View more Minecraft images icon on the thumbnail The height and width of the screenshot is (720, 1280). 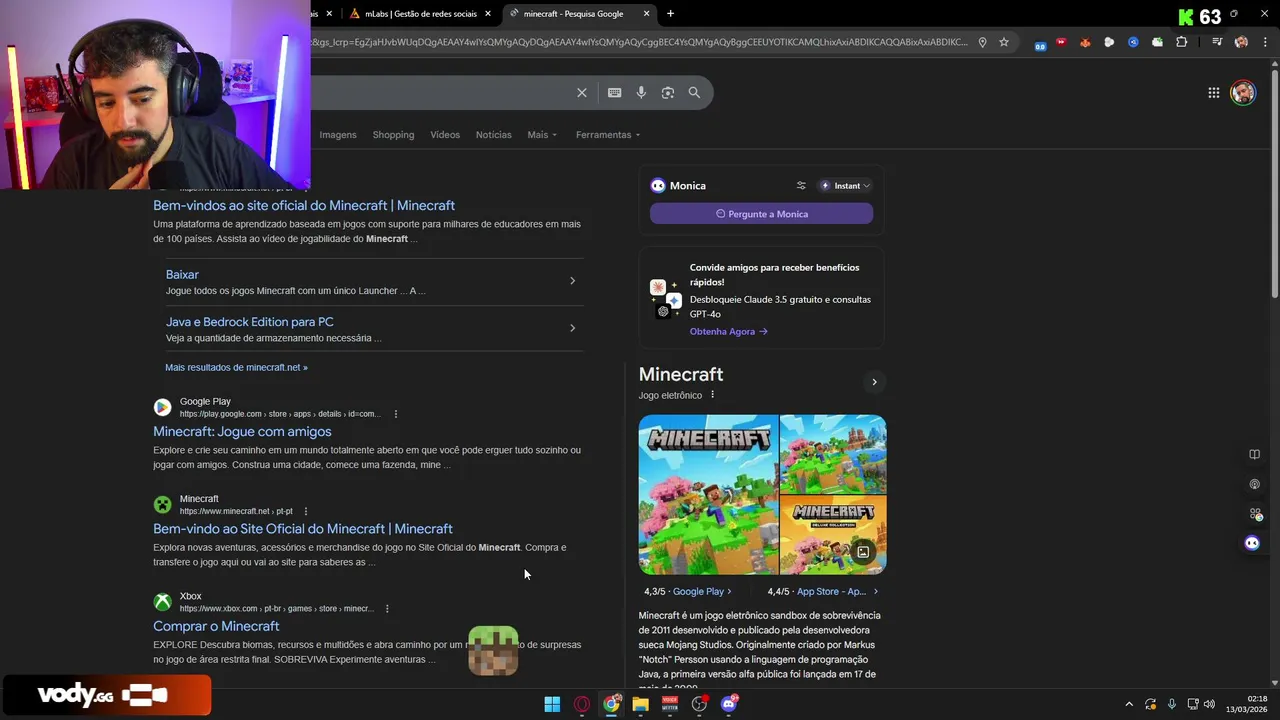(863, 551)
